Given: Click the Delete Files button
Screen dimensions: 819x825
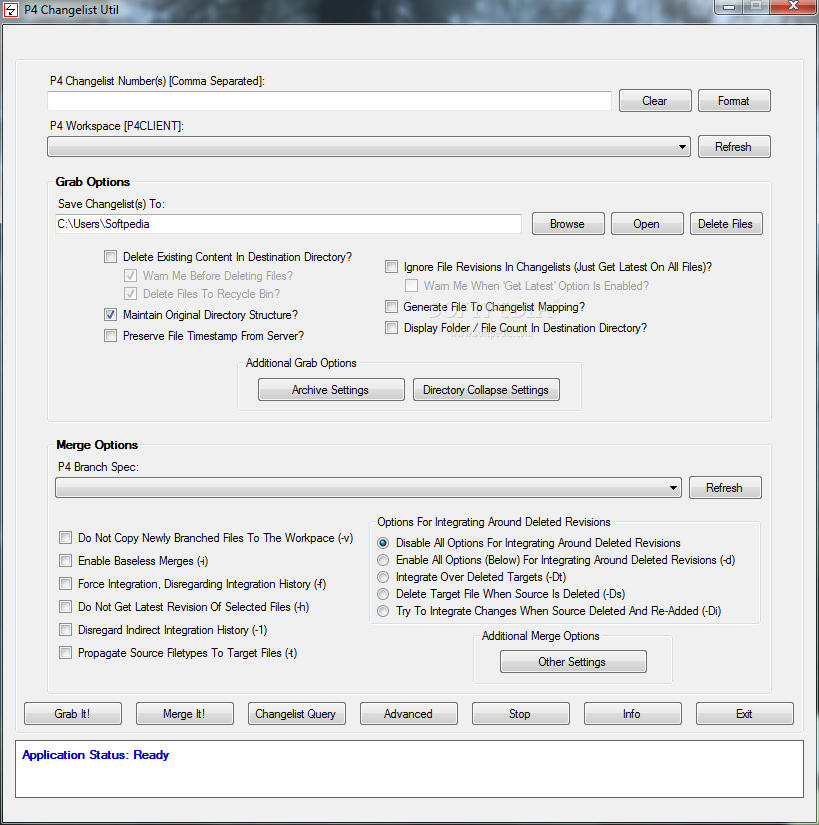Looking at the screenshot, I should click(x=726, y=224).
